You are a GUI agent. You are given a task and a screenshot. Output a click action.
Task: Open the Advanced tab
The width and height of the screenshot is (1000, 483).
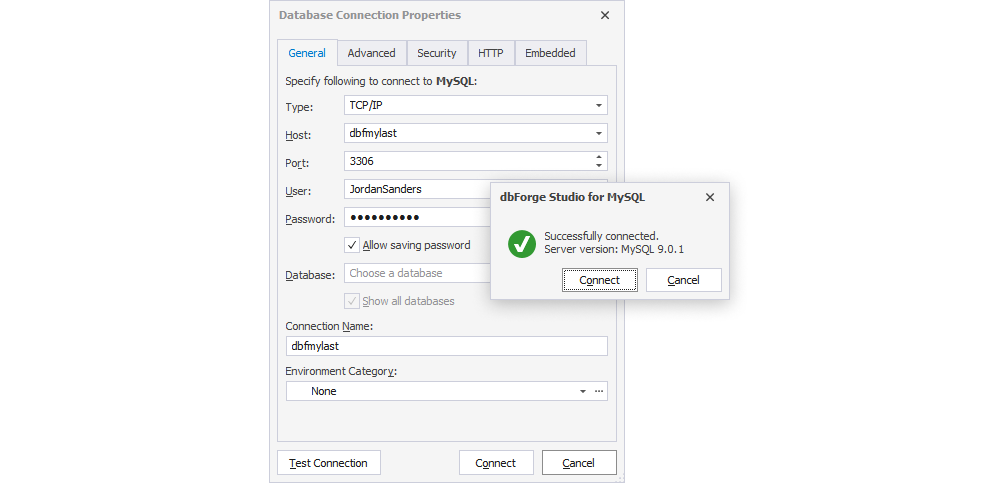[x=372, y=53]
